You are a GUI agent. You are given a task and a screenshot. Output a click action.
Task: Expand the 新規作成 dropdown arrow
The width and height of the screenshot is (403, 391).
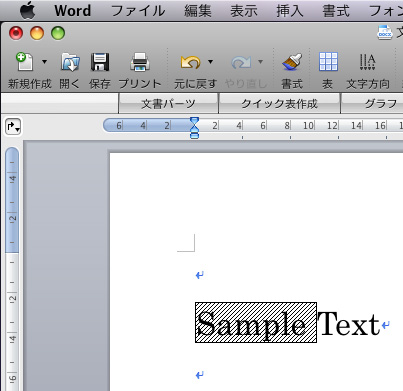click(x=44, y=62)
